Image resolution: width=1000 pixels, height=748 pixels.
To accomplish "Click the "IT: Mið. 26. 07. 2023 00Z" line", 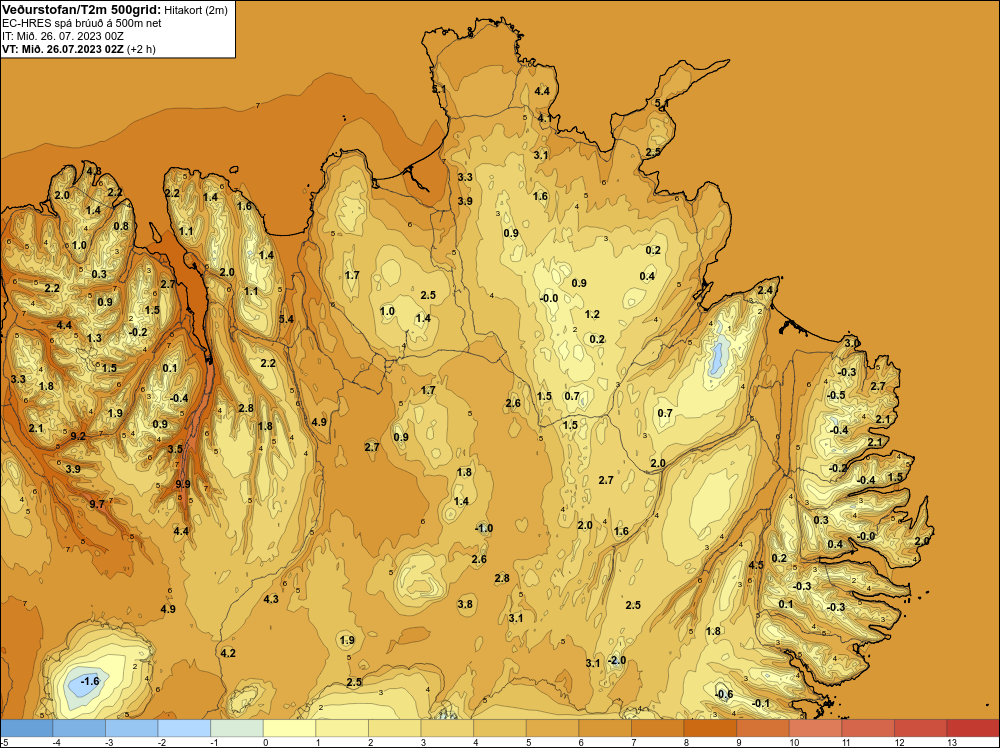I will 63,36.
